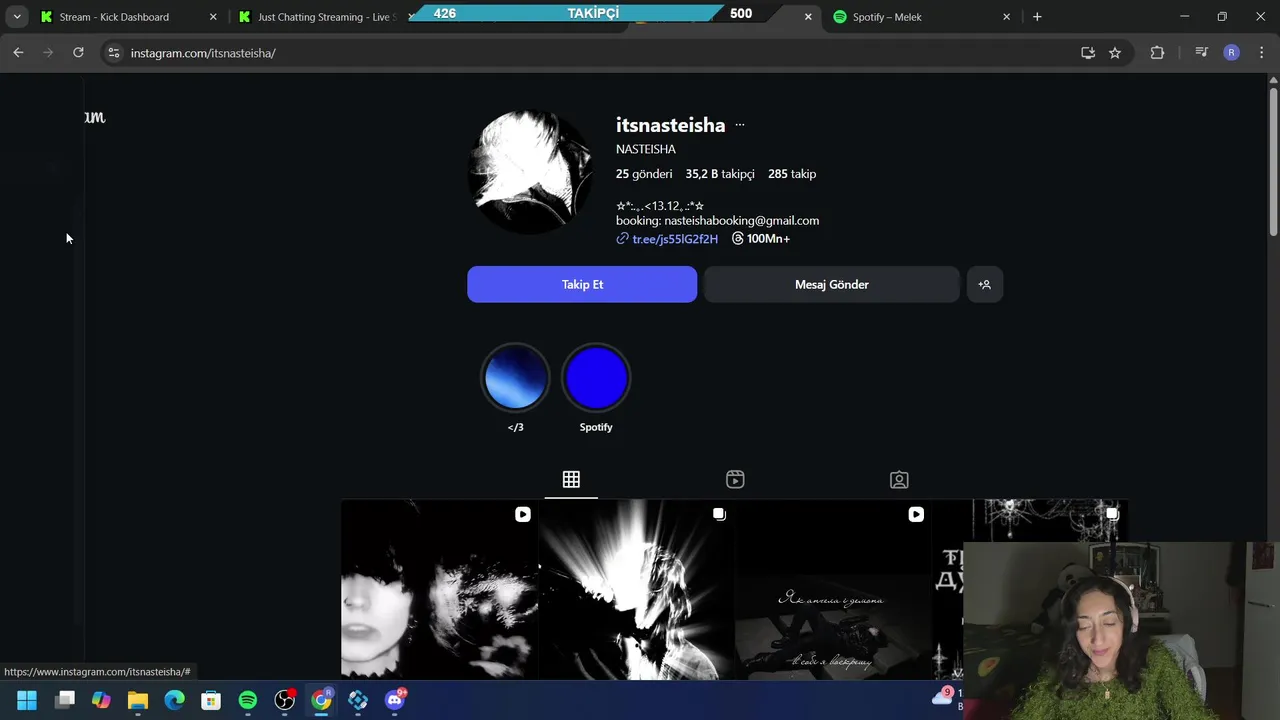View the 285 takip following list
The image size is (1280, 720).
(x=792, y=174)
